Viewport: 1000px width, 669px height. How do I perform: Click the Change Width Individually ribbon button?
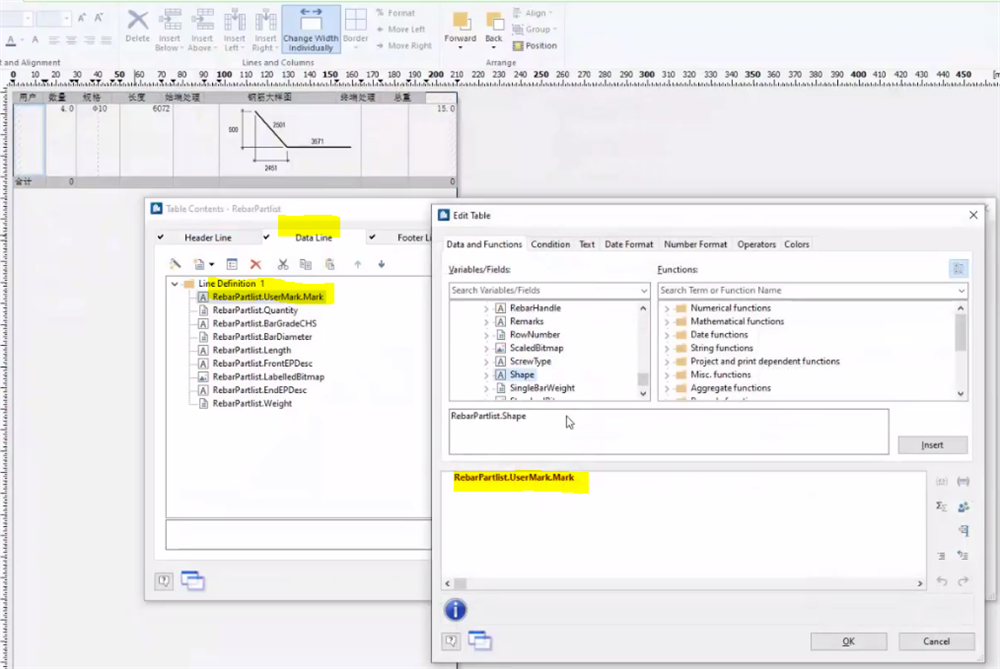(x=310, y=30)
